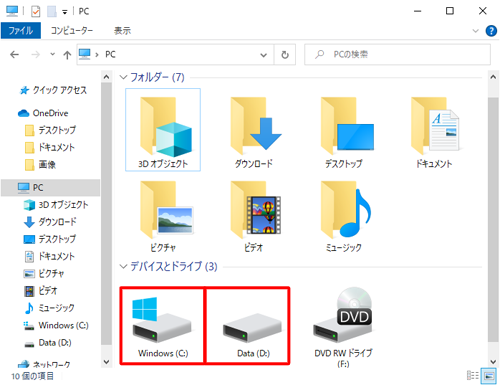The width and height of the screenshot is (500, 385).
Task: Refresh the PC view
Action: tap(285, 54)
